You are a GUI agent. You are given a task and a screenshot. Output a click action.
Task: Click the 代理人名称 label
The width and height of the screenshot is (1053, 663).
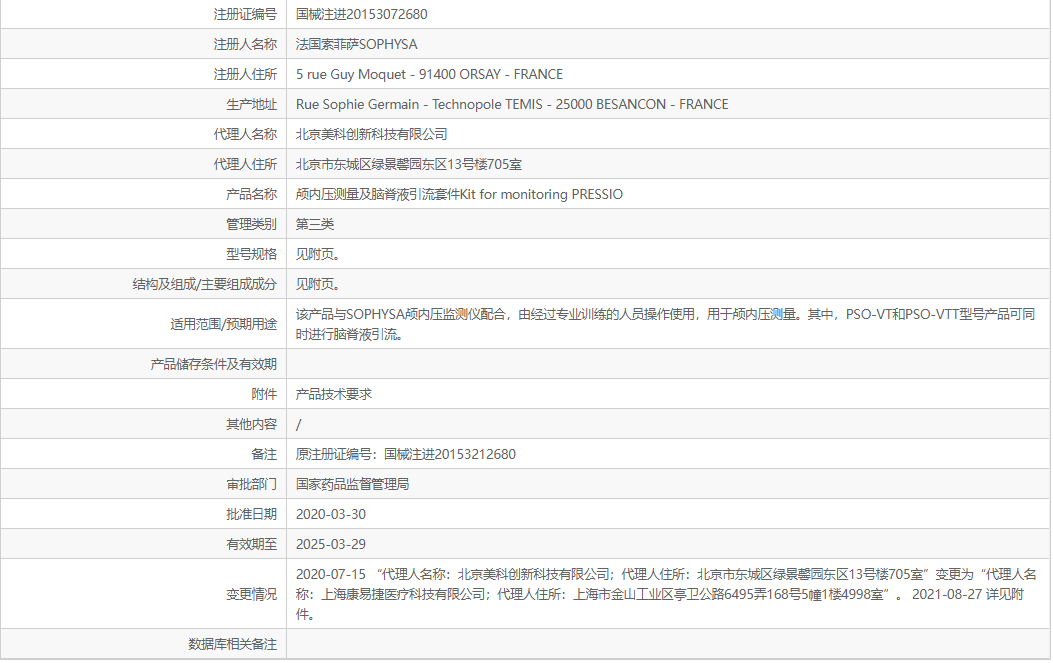click(245, 134)
